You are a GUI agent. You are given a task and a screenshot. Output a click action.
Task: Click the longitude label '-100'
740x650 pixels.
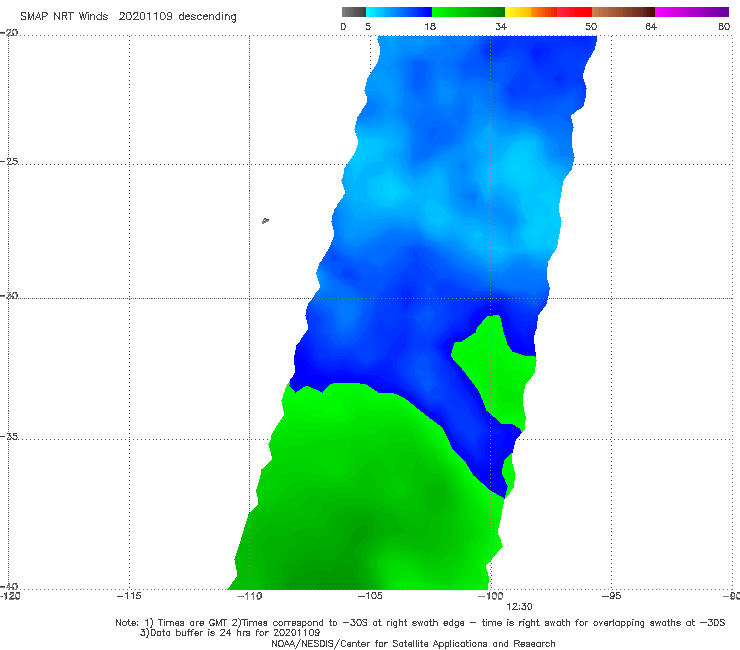(490, 596)
